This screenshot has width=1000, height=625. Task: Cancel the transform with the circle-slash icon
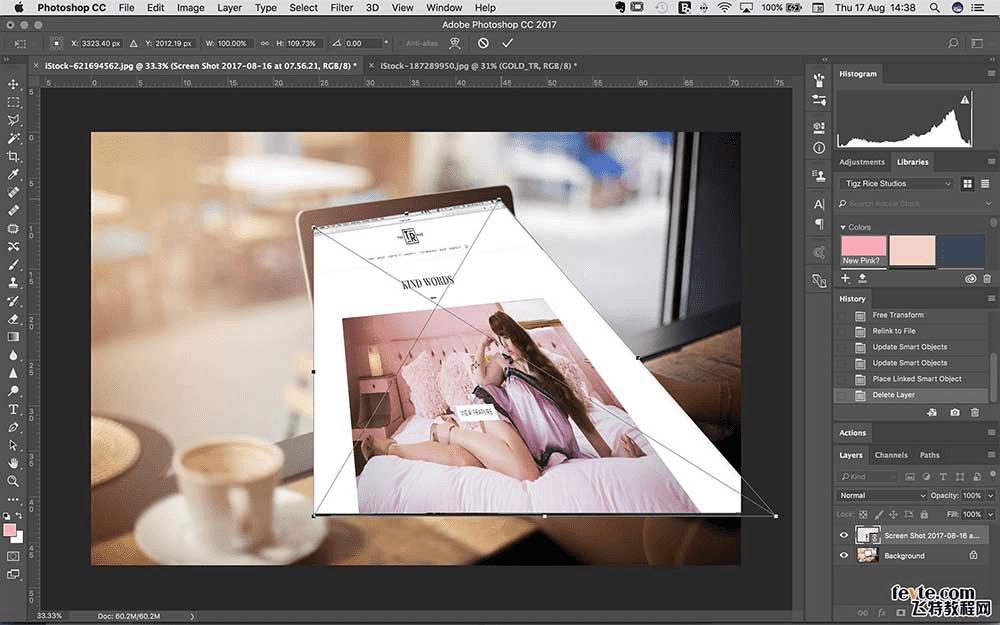pos(483,43)
